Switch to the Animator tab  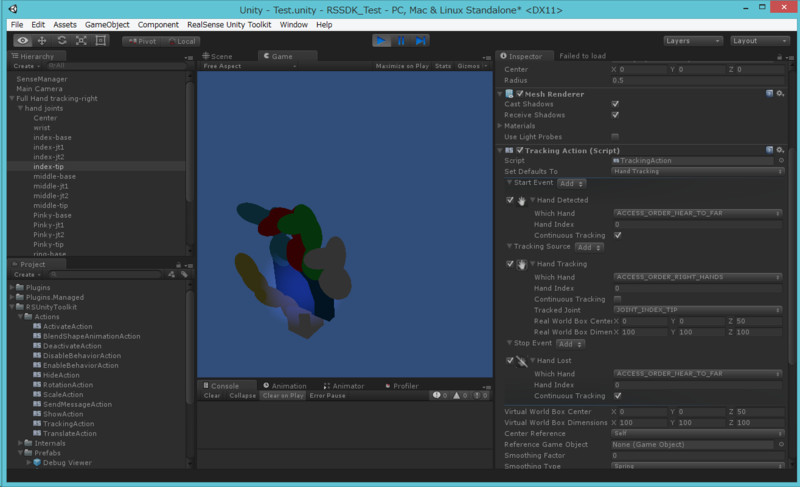pos(343,386)
